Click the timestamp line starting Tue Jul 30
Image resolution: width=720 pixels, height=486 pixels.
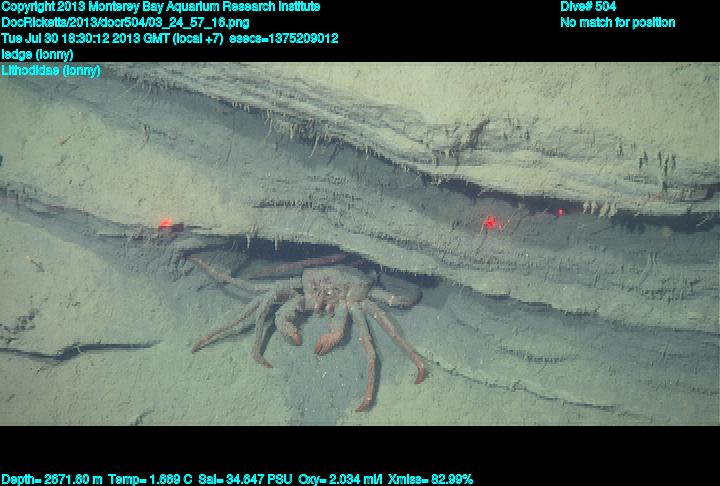[170, 38]
